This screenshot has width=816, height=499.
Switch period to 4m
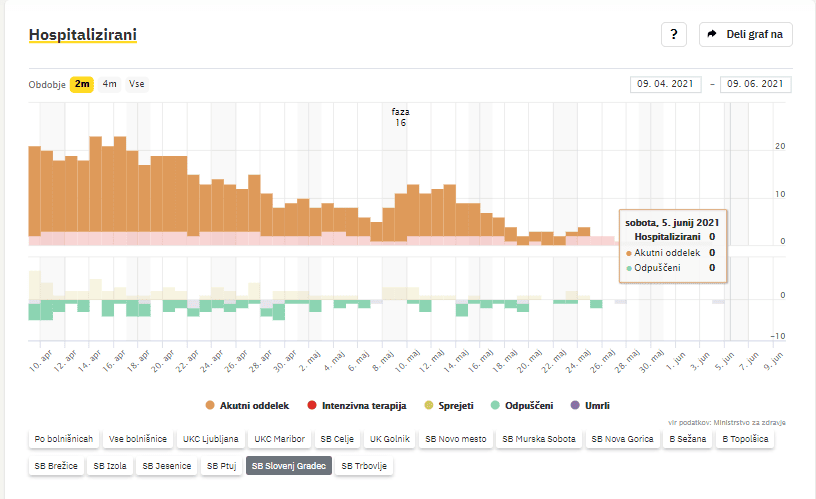point(109,84)
